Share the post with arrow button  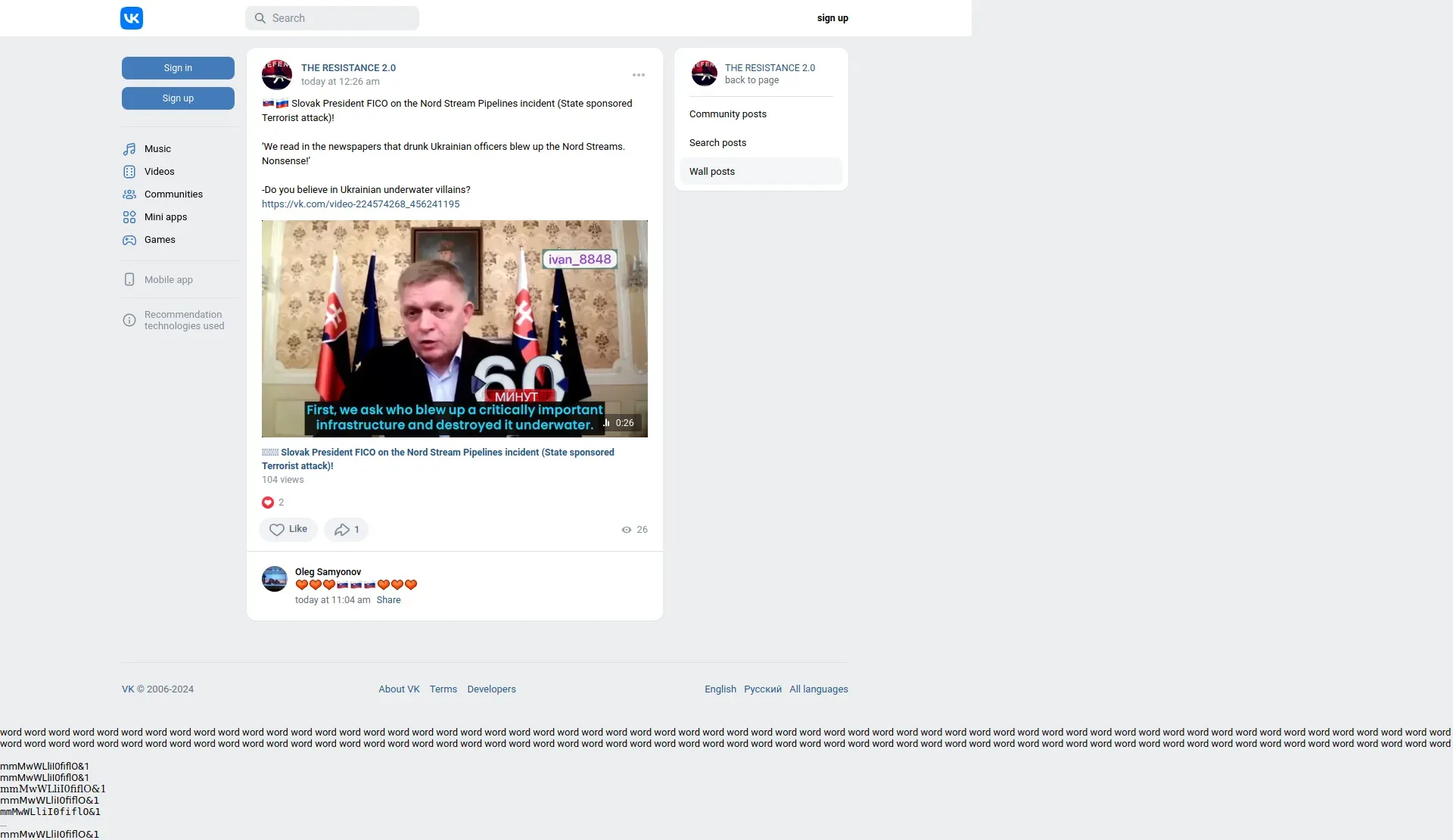(346, 530)
